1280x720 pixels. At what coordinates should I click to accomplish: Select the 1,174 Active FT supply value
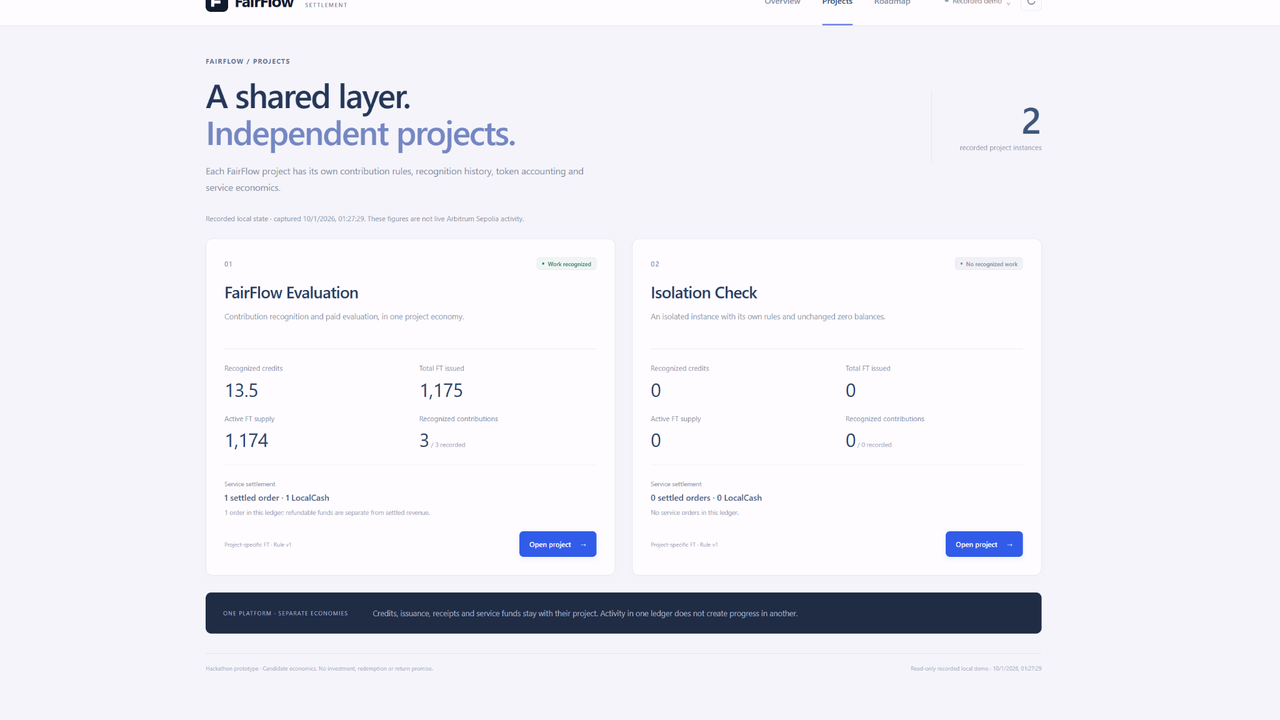click(246, 440)
